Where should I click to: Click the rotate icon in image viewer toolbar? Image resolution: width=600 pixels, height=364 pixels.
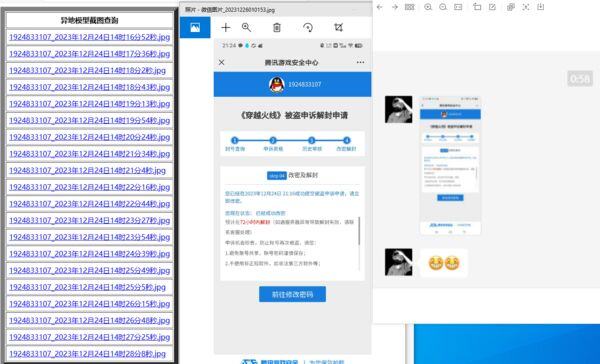click(x=477, y=7)
